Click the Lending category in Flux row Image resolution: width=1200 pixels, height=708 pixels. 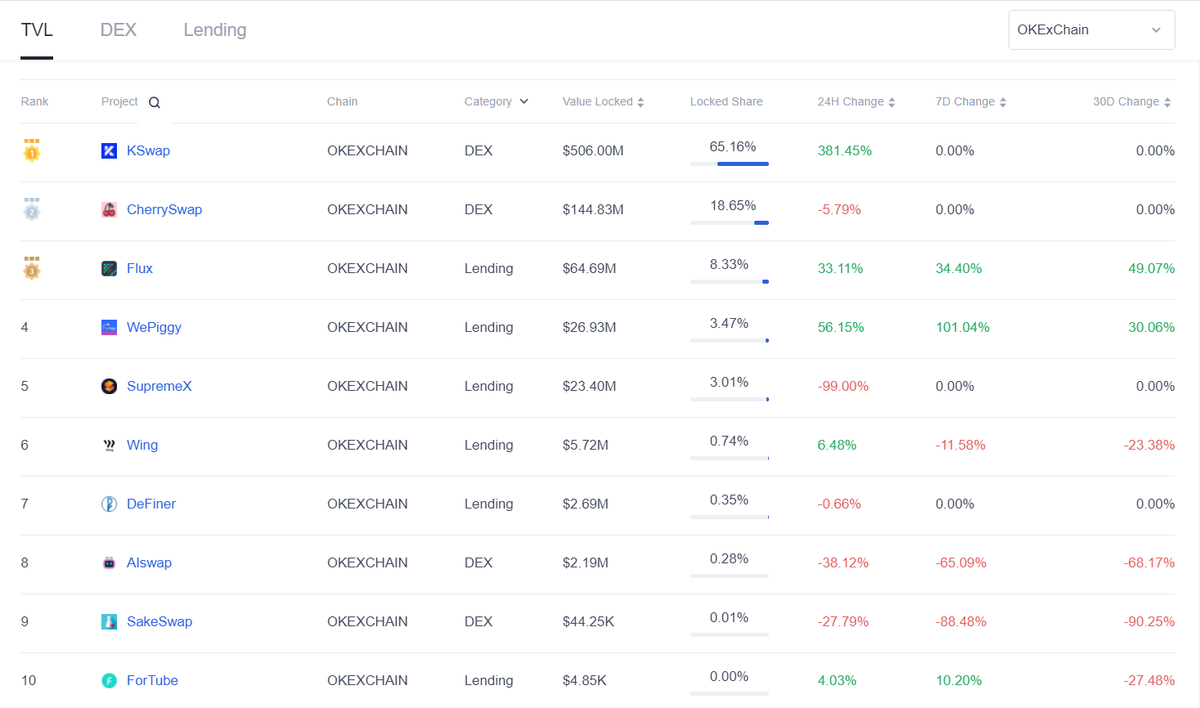click(489, 269)
